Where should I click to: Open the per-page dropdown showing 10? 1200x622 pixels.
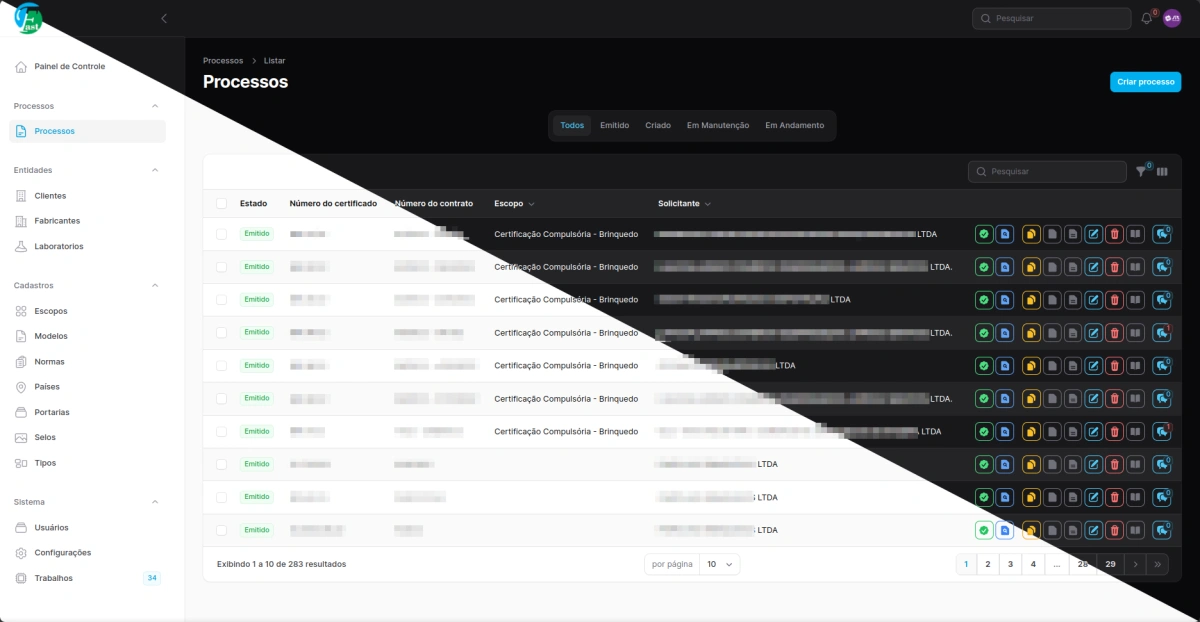click(x=721, y=563)
